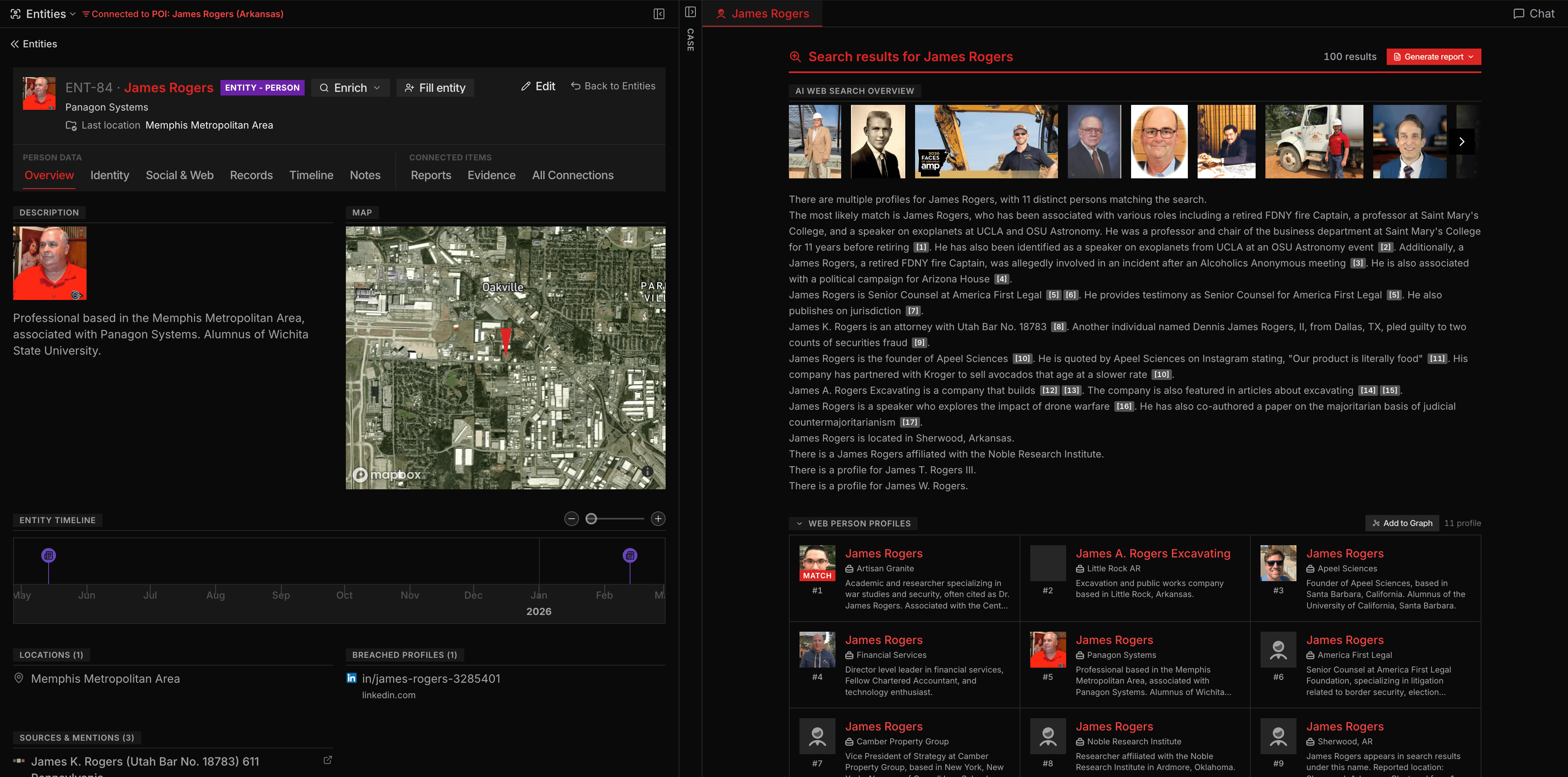Open the Social & Web tab

[180, 175]
